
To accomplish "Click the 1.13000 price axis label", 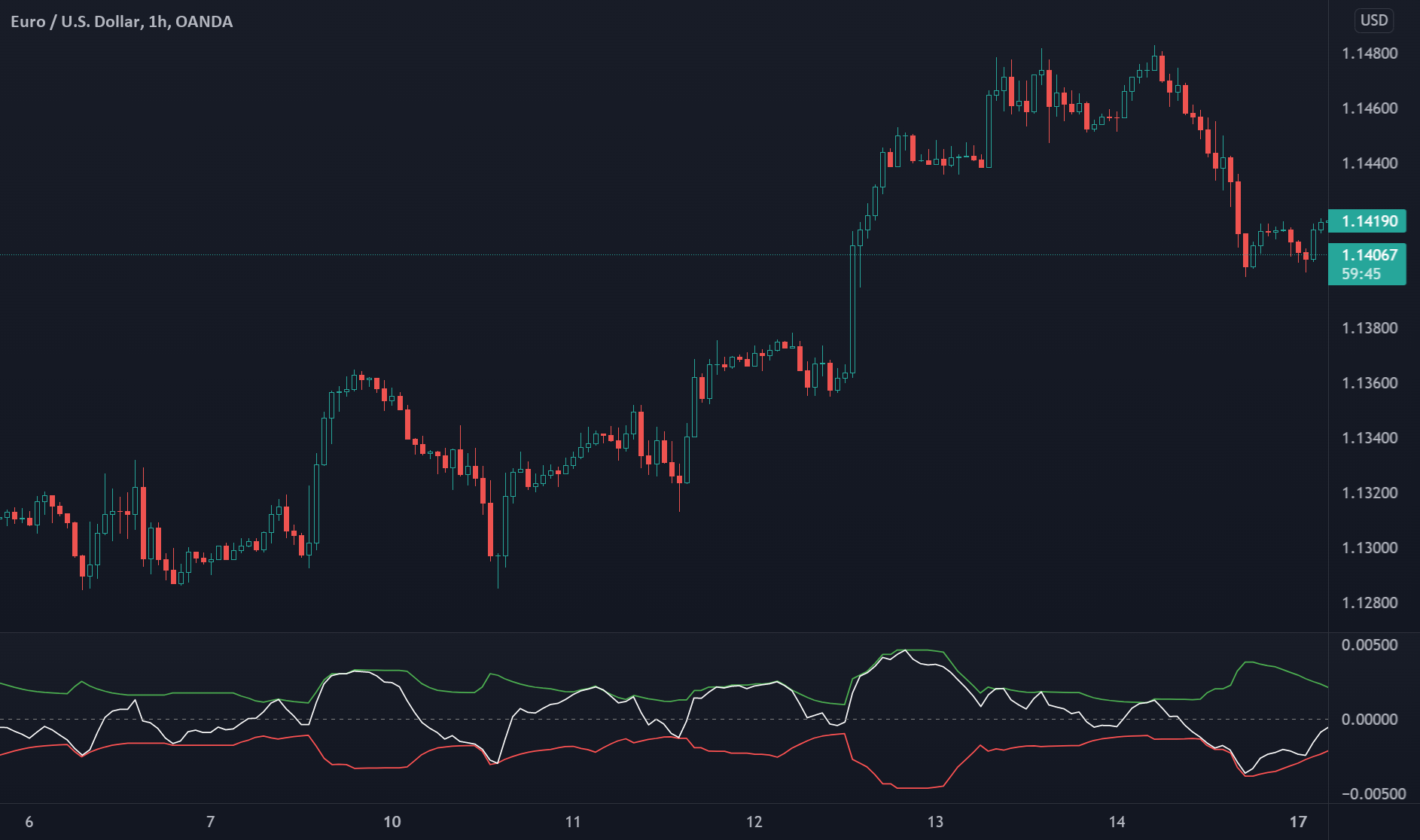I will tap(1370, 548).
